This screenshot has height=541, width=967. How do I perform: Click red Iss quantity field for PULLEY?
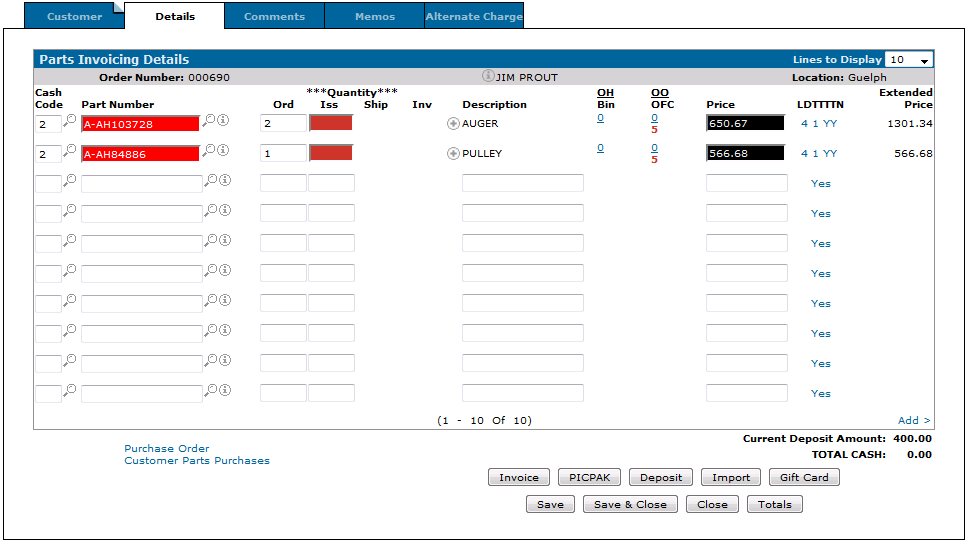331,153
